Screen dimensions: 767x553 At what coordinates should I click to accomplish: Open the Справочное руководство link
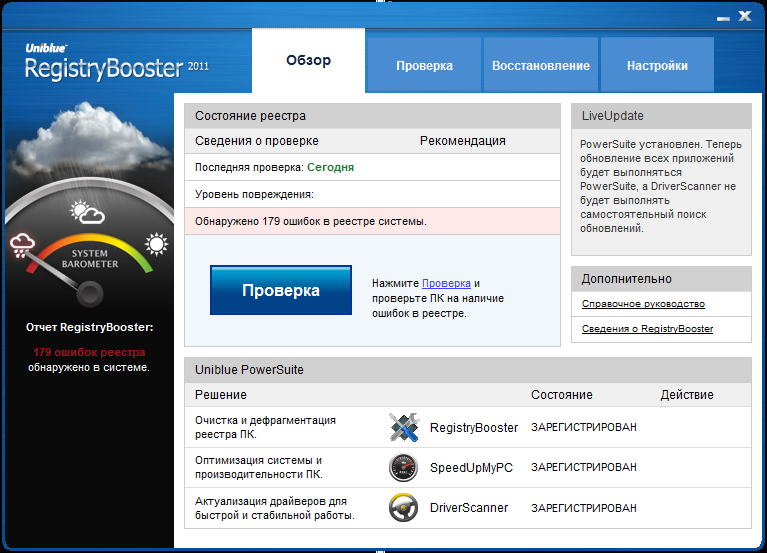tap(643, 304)
